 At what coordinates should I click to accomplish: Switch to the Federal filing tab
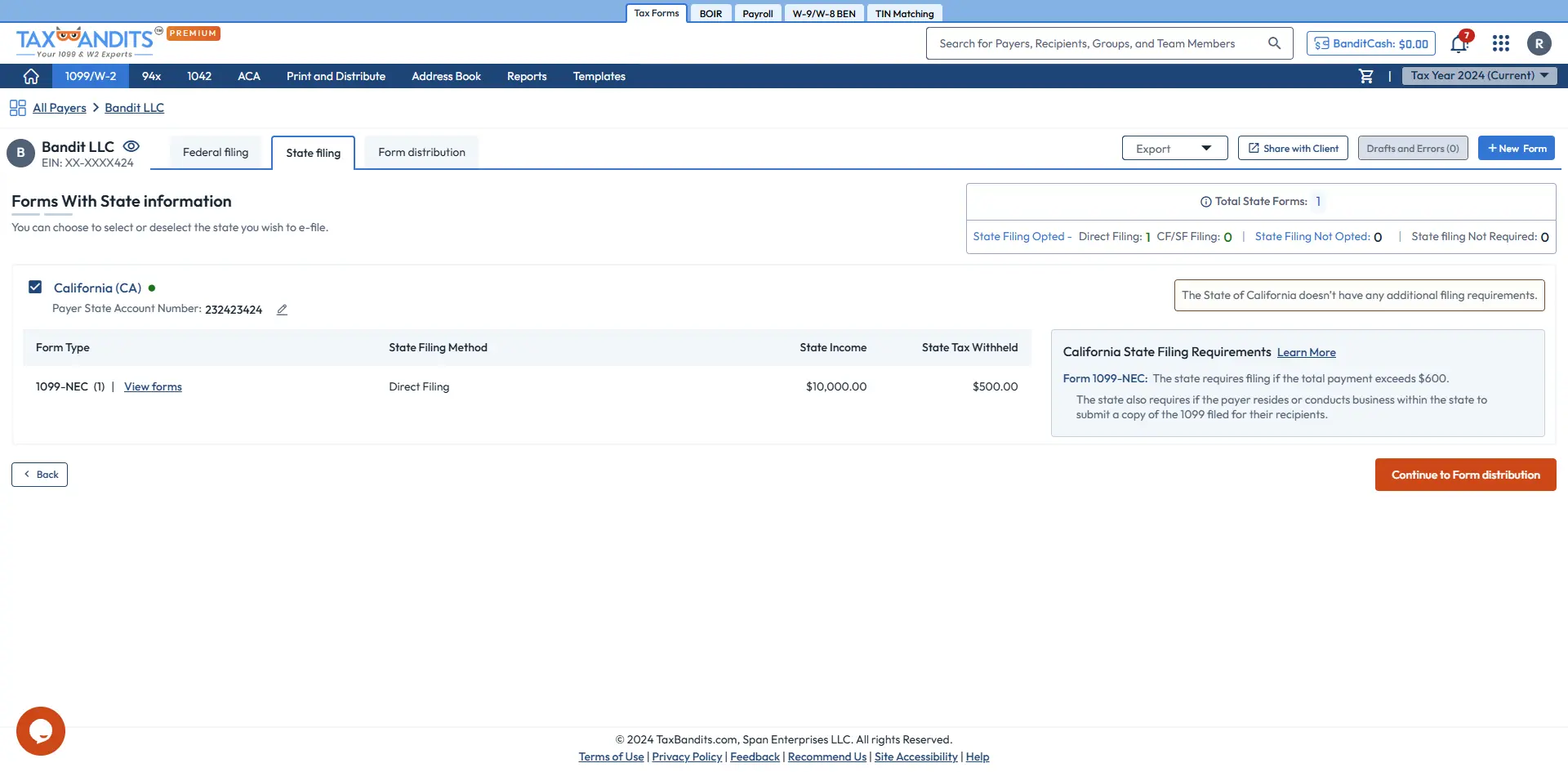pos(216,153)
